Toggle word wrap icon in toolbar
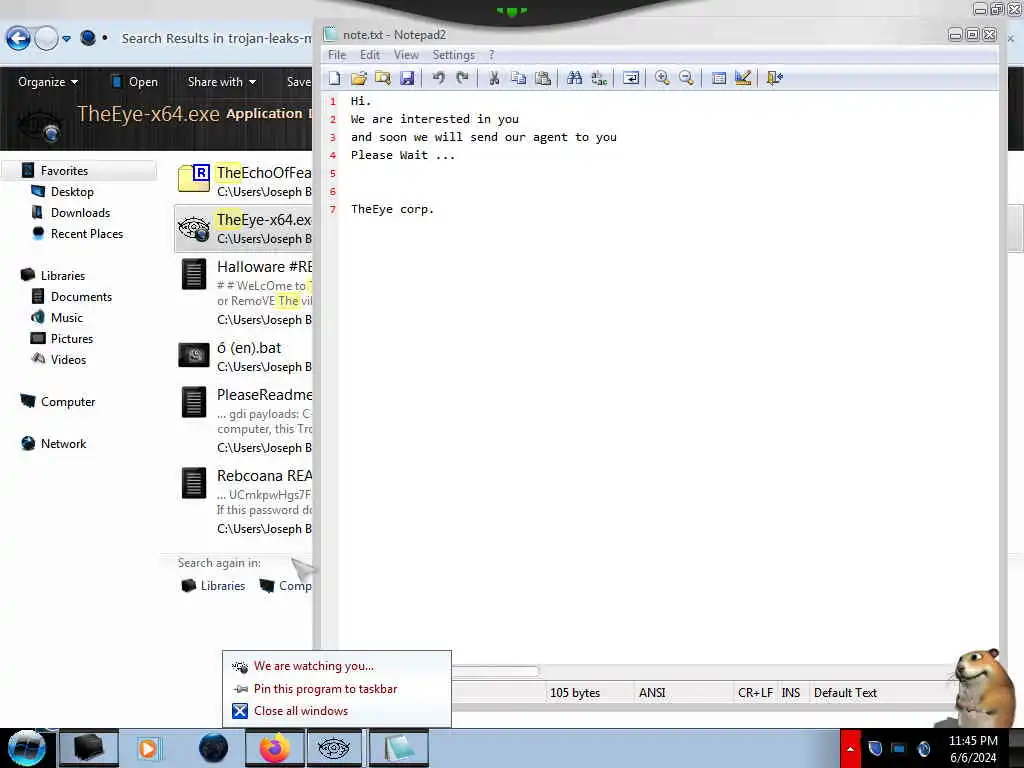The height and width of the screenshot is (768, 1024). (x=631, y=78)
